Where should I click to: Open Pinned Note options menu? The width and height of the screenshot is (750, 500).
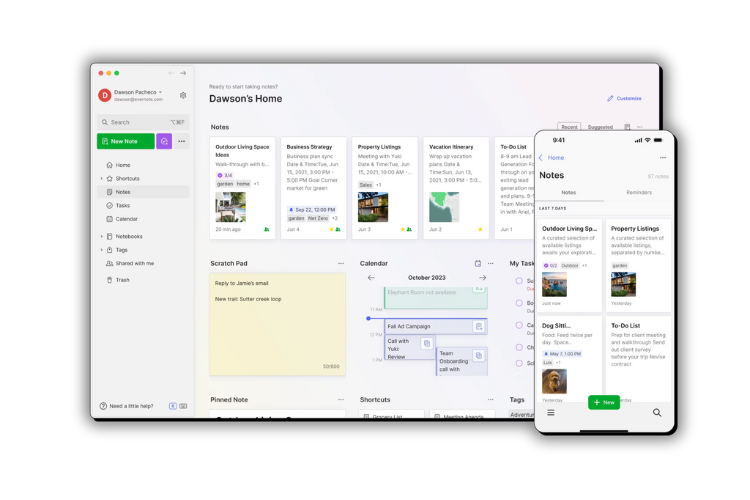pyautogui.click(x=341, y=400)
